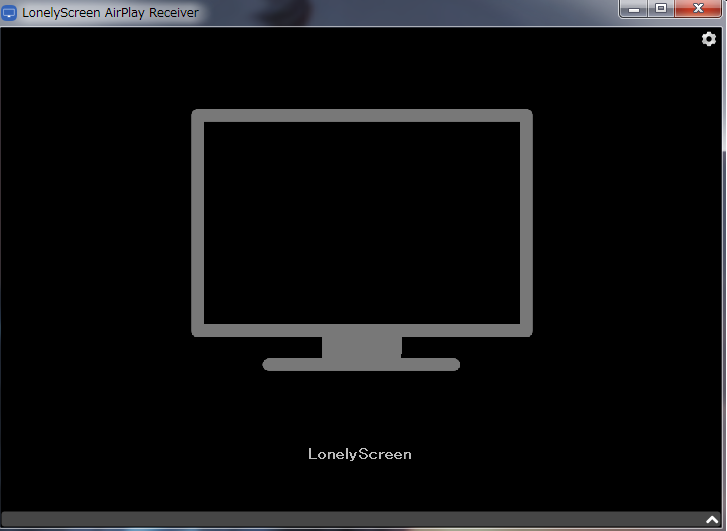Open settings via the gear icon
This screenshot has height=531, width=727.
coord(708,39)
